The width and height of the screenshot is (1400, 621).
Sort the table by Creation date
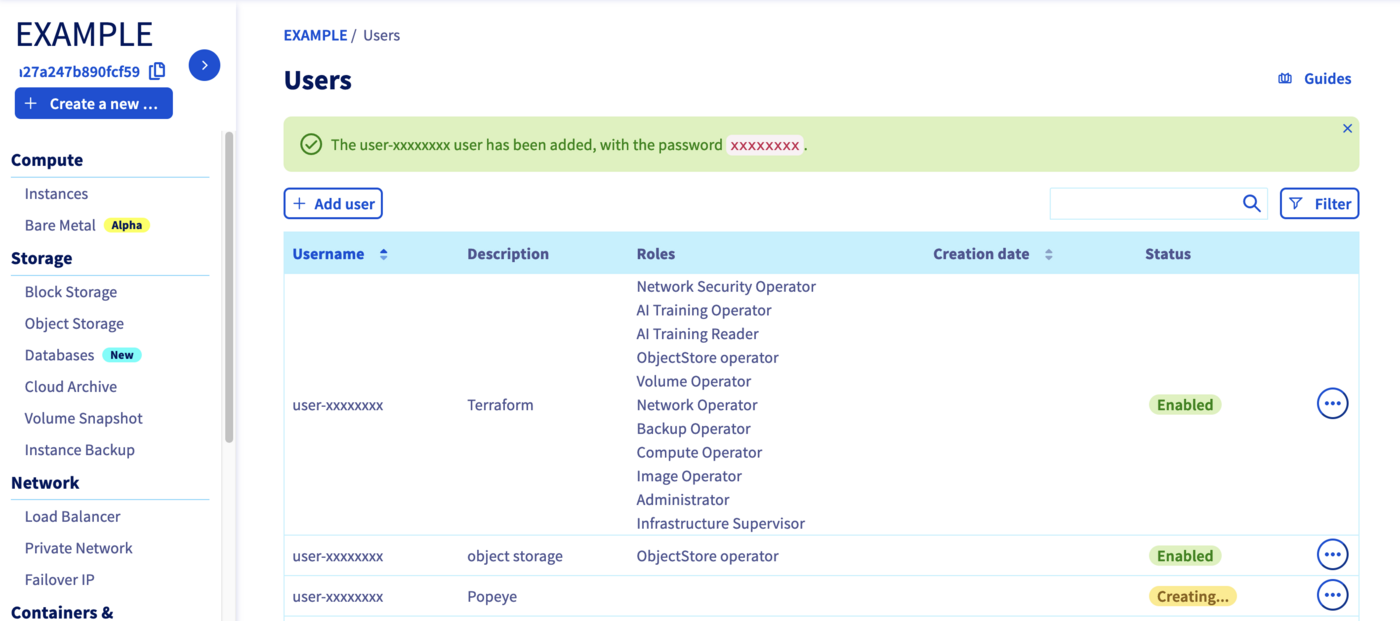(x=1048, y=254)
